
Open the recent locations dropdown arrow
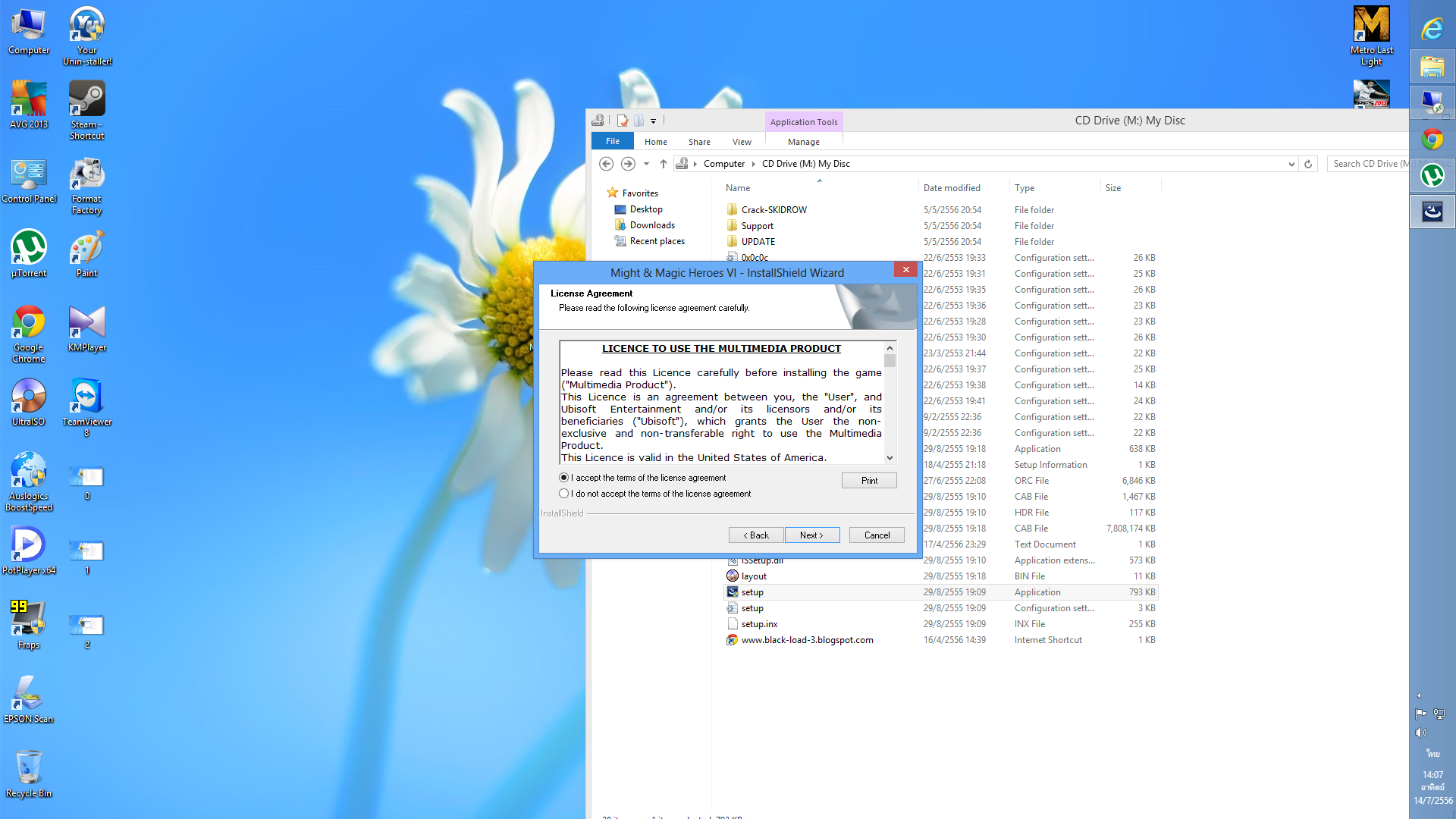(646, 164)
